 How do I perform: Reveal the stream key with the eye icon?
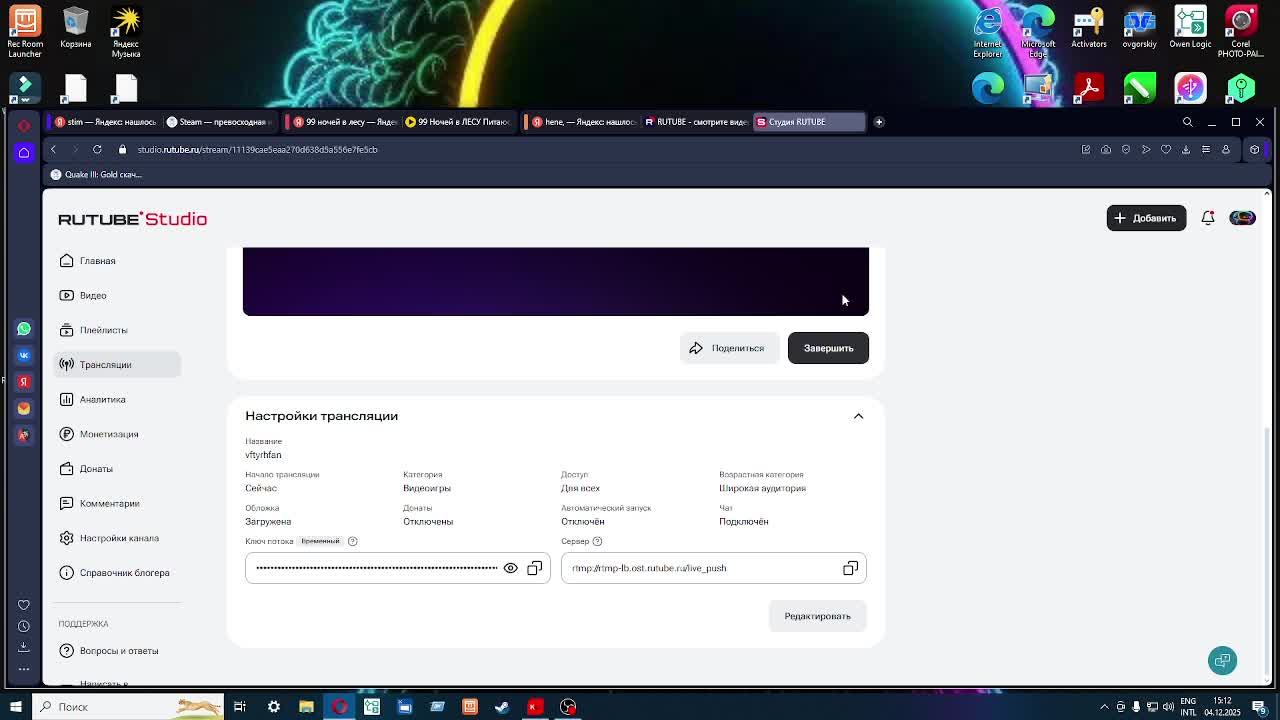pos(510,568)
